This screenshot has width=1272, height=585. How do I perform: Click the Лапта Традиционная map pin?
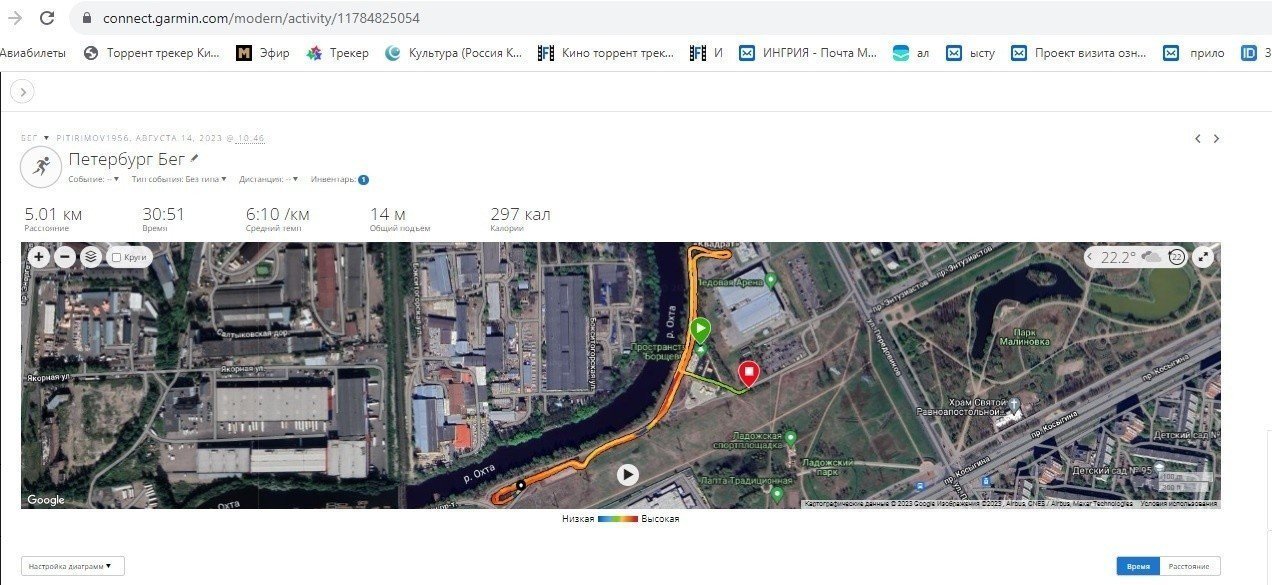(x=777, y=495)
